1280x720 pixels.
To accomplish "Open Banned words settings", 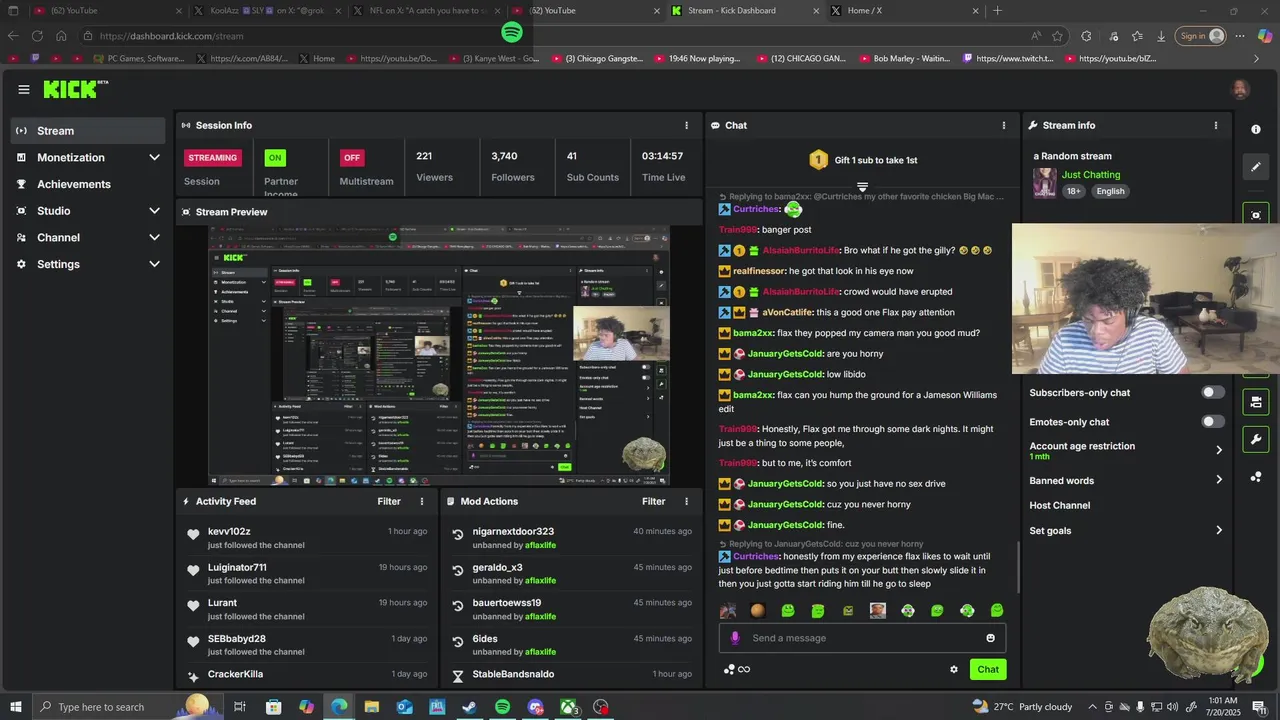I will click(x=1126, y=481).
